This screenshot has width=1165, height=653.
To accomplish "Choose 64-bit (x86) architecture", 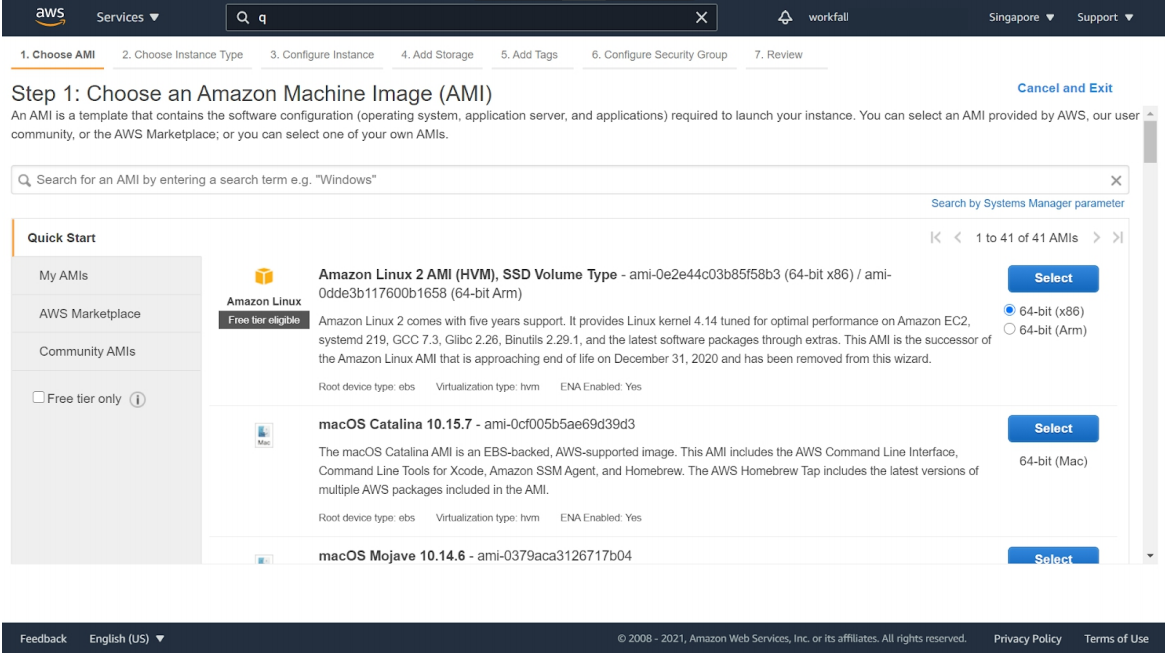I will pos(1009,311).
